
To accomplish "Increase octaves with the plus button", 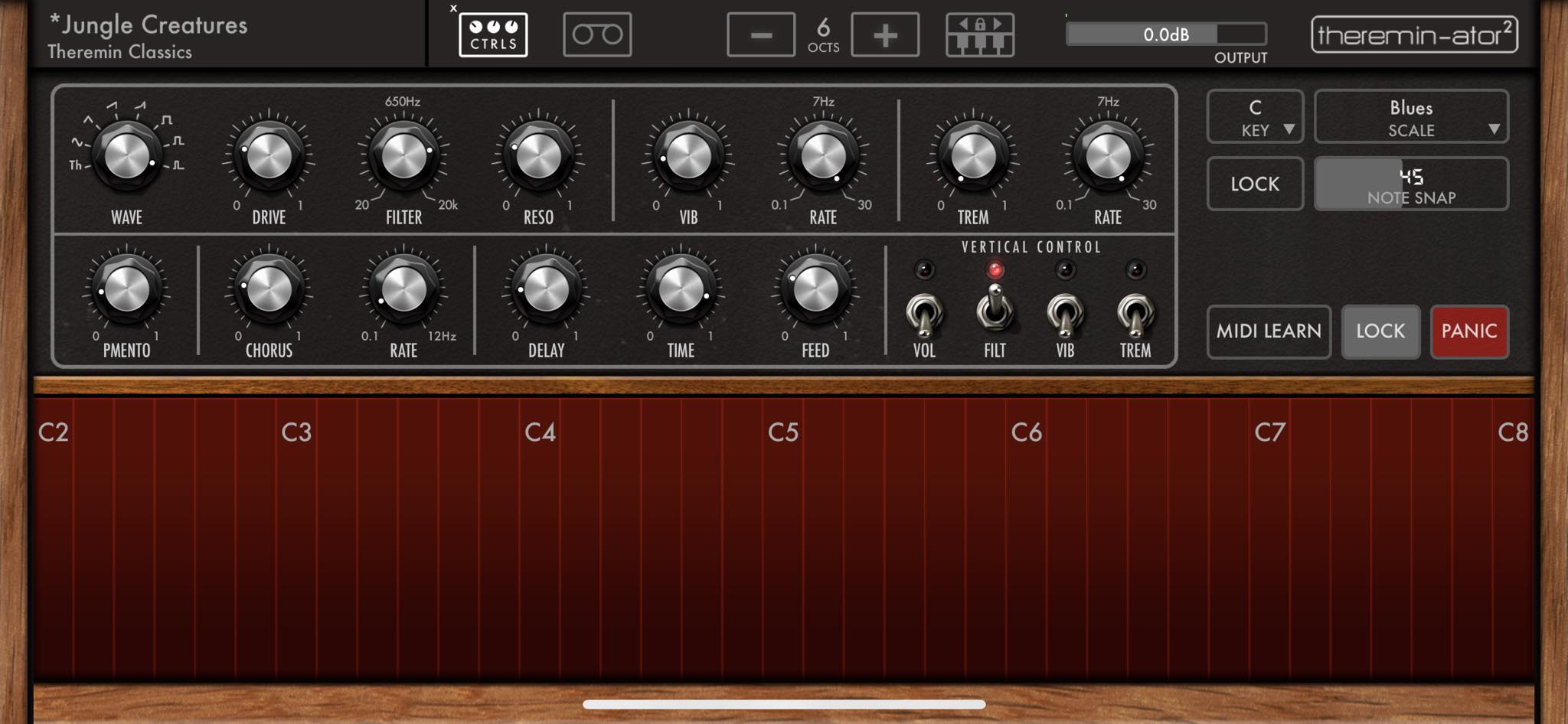I will point(885,34).
